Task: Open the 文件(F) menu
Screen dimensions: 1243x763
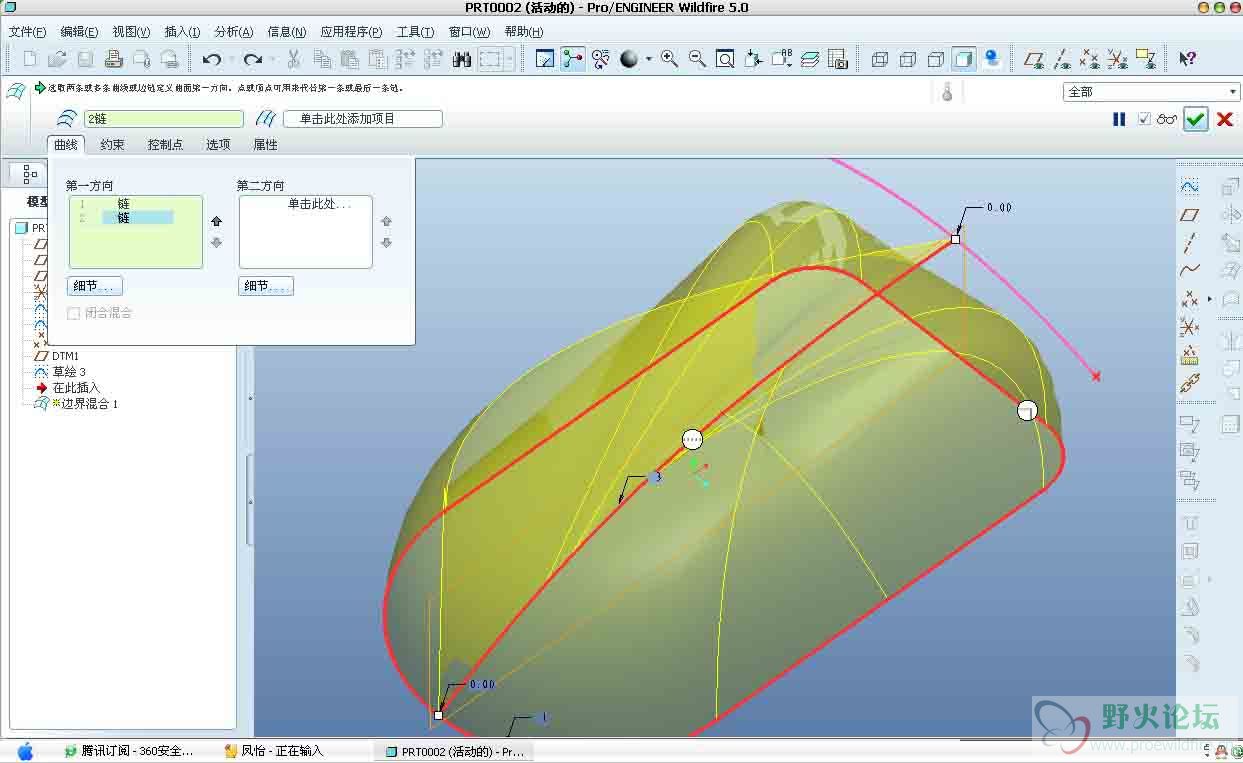Action: [27, 32]
